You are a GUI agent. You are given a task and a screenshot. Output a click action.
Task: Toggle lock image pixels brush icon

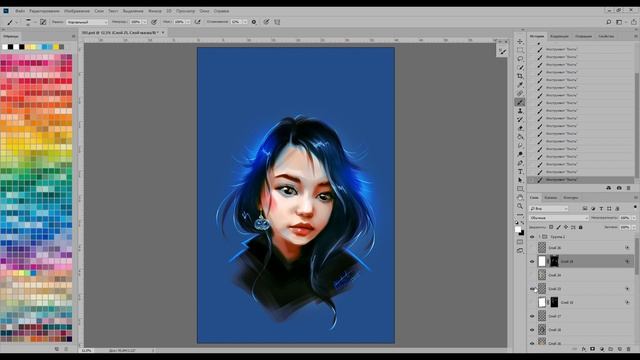559,227
